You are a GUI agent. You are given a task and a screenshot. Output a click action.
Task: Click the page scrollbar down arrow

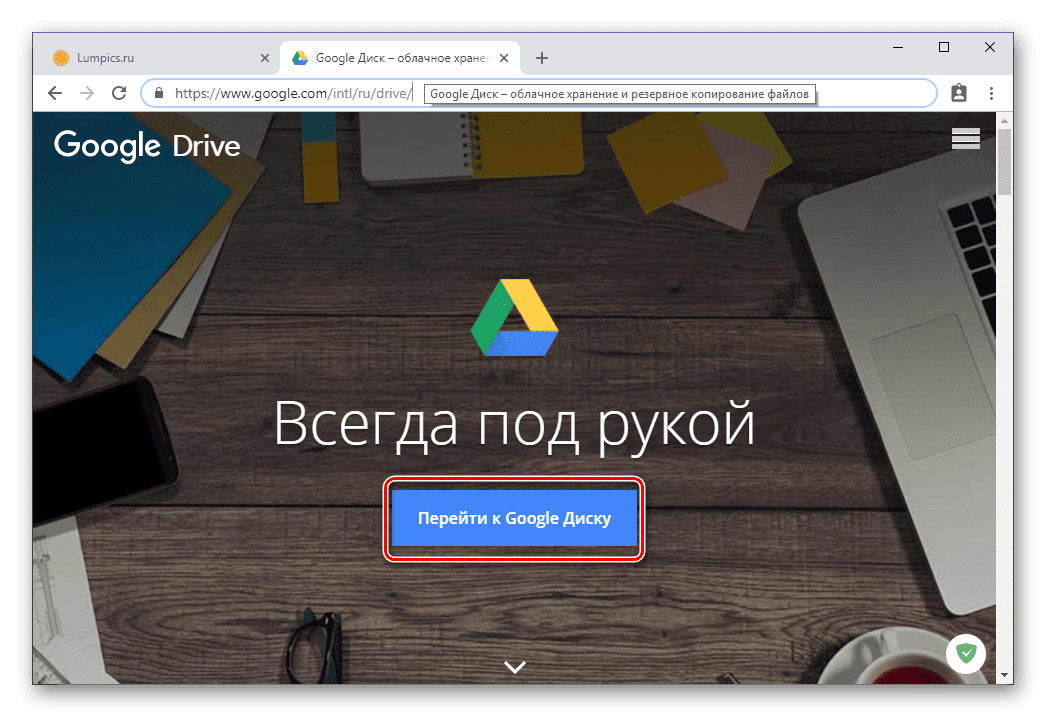[x=1004, y=675]
